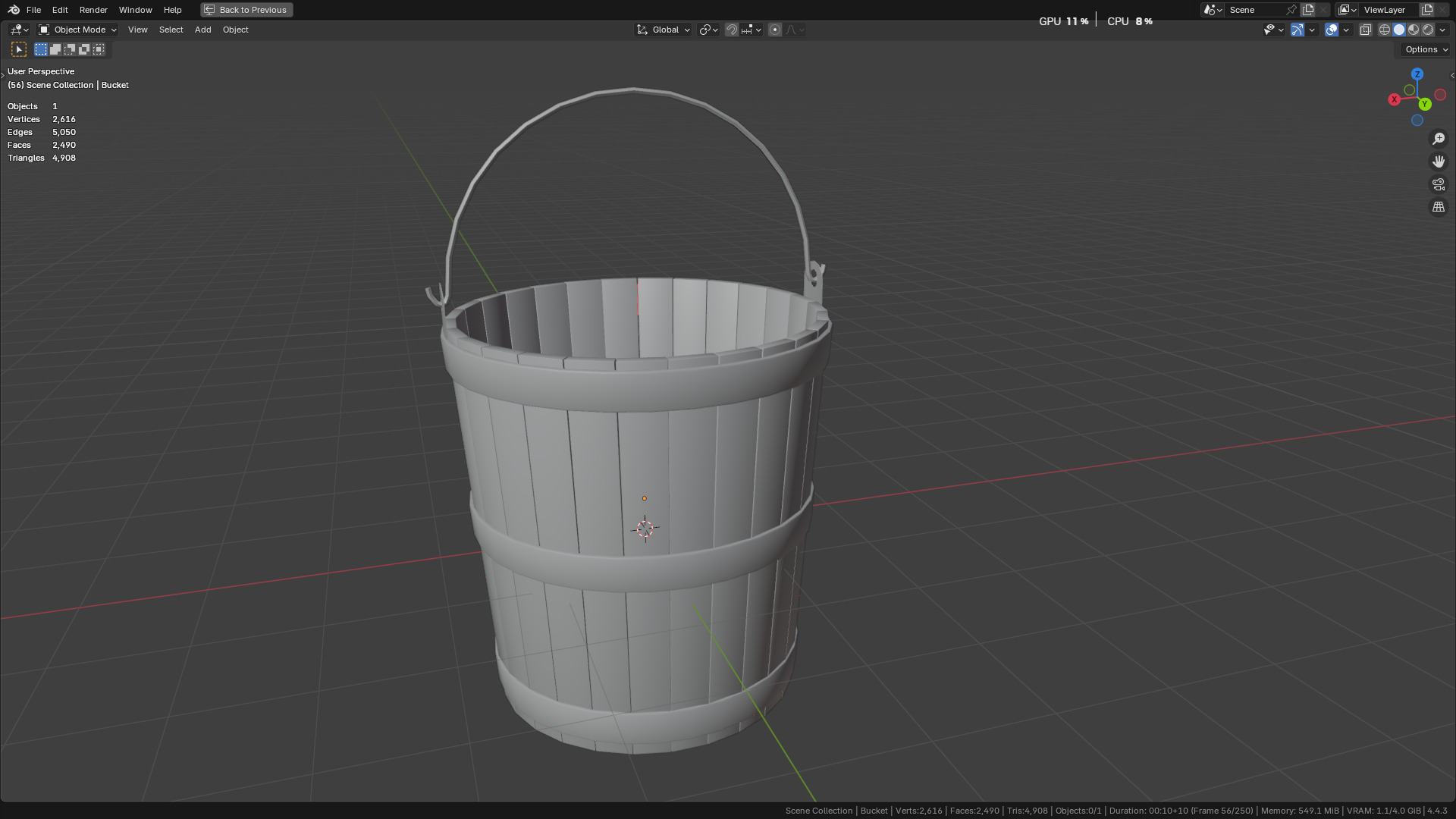Open the Object Mode dropdown
Viewport: 1456px width, 819px height.
pos(77,30)
